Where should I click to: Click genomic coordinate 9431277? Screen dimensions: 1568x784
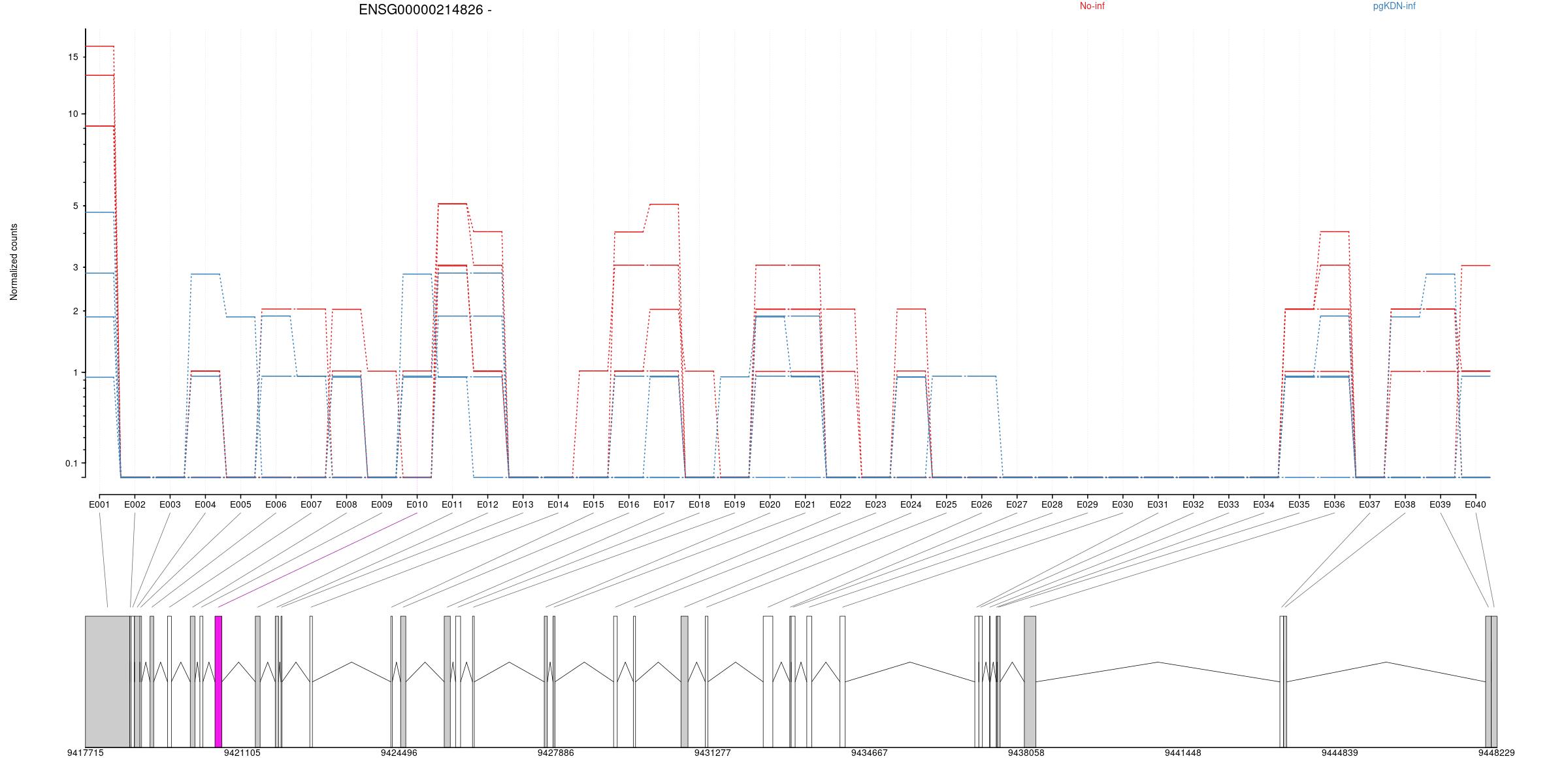click(713, 753)
